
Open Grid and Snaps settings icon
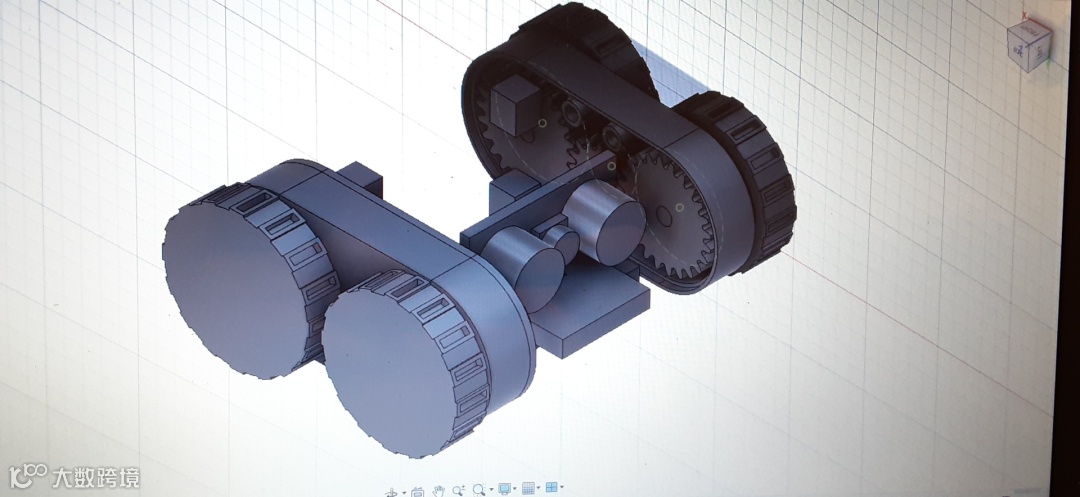pyautogui.click(x=528, y=488)
